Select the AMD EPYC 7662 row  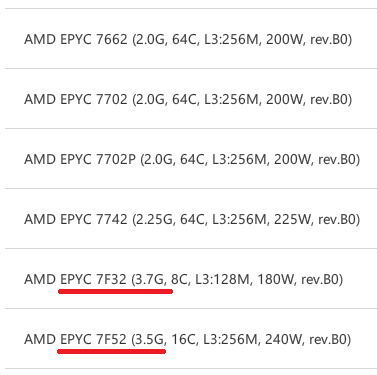click(191, 39)
